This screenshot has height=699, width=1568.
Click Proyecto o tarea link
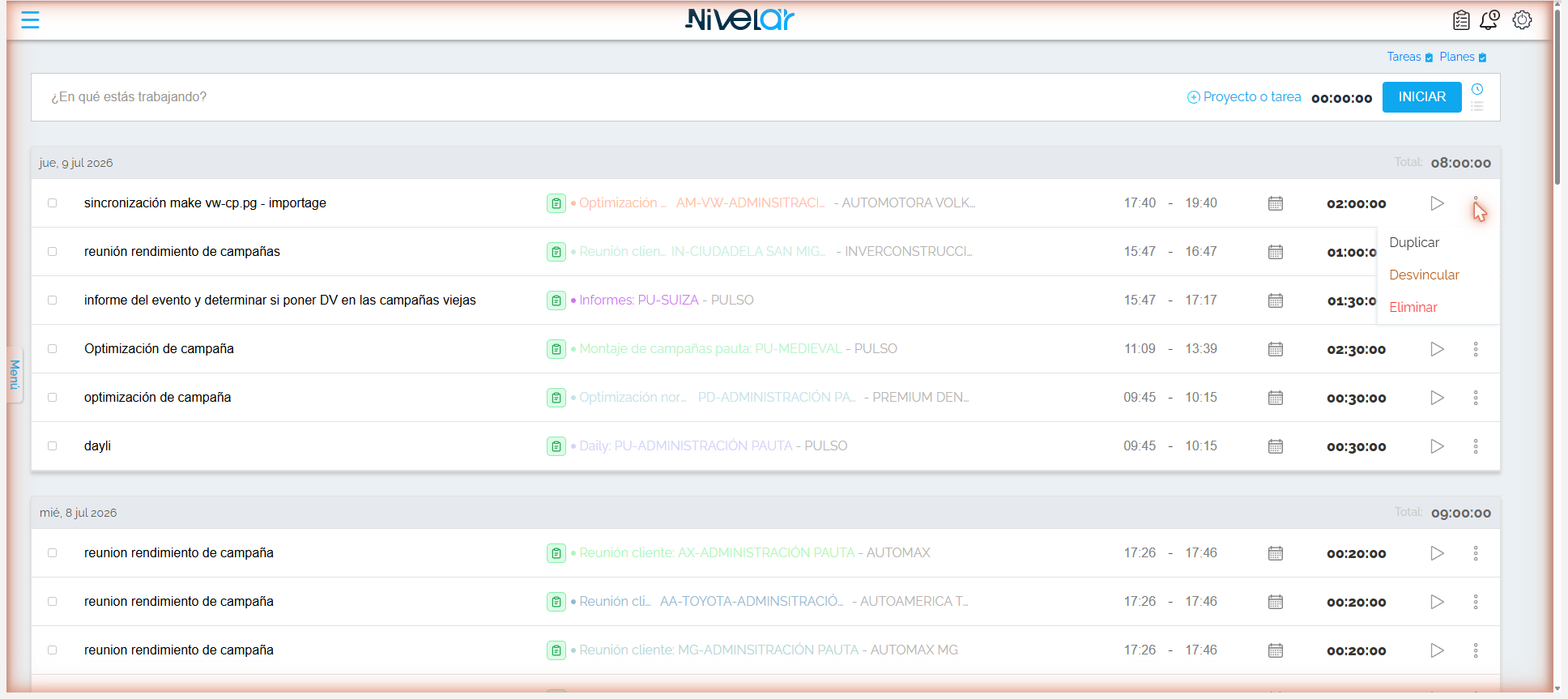(1244, 97)
